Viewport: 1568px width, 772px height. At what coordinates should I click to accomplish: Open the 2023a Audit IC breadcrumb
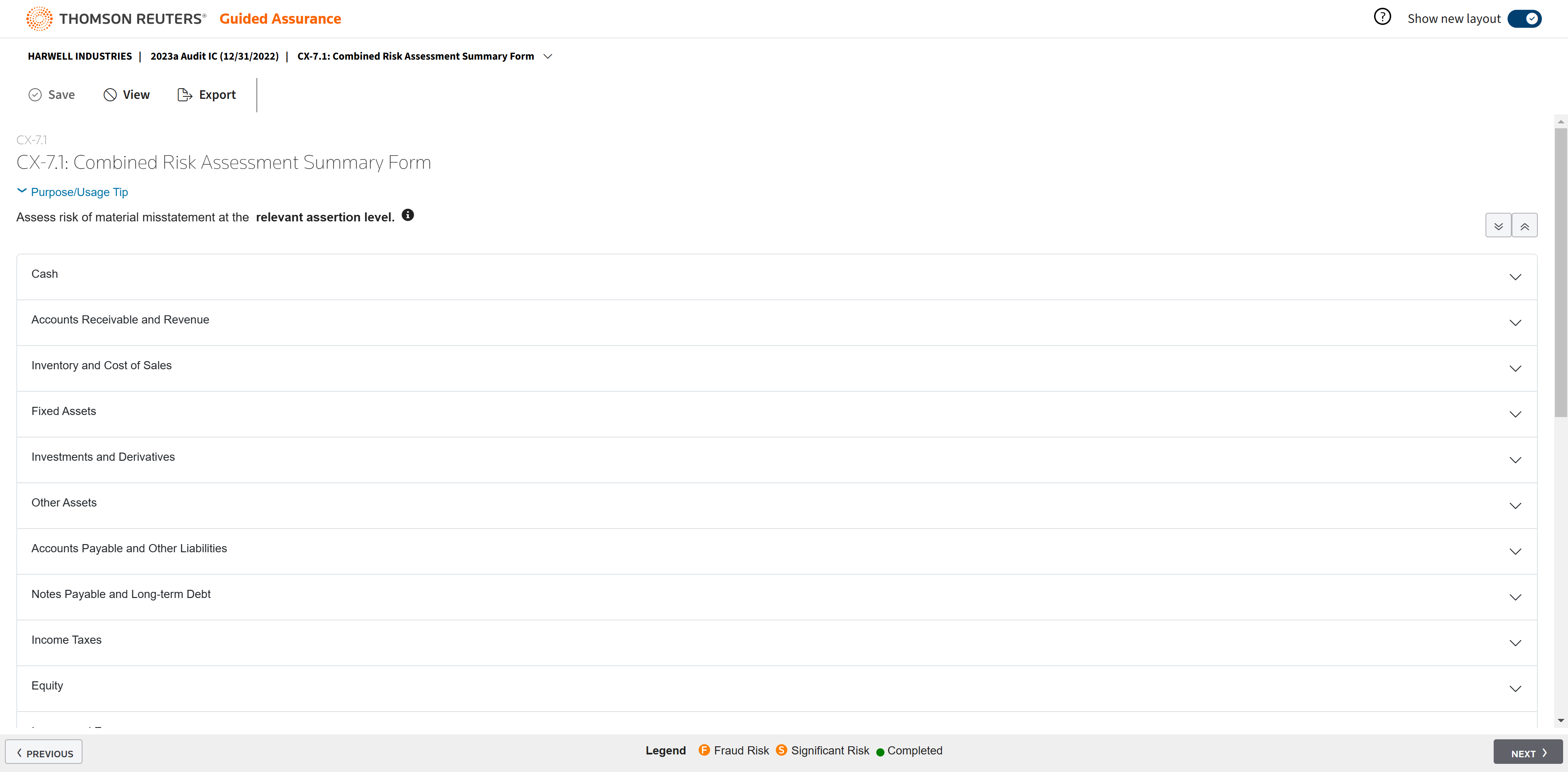(x=214, y=56)
